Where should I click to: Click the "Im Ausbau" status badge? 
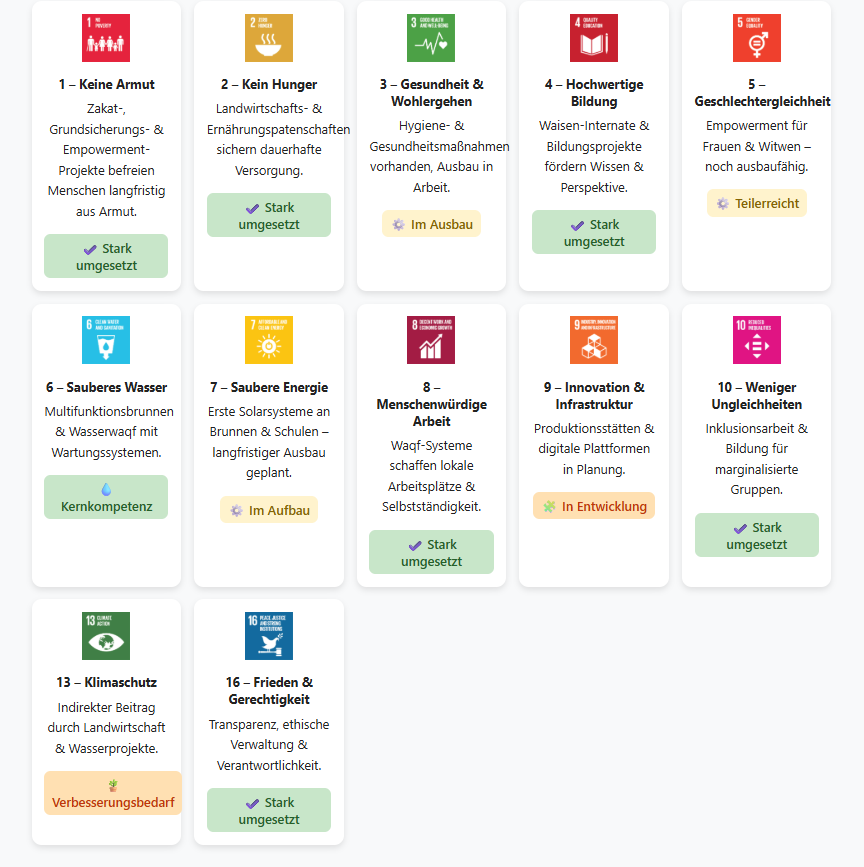click(x=431, y=224)
